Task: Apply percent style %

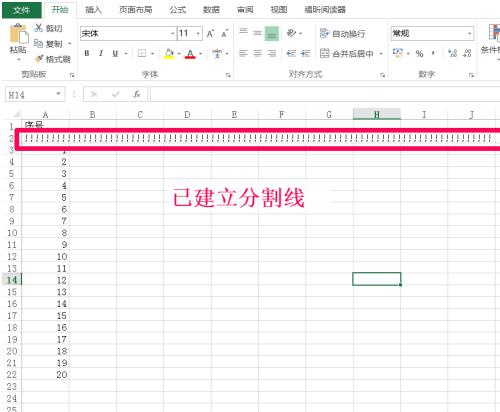Action: coord(419,53)
